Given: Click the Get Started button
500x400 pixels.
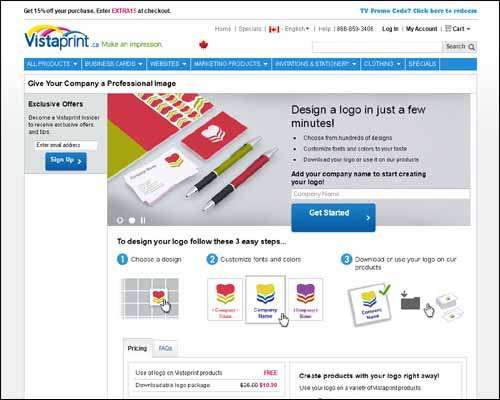Looking at the screenshot, I should (x=333, y=217).
